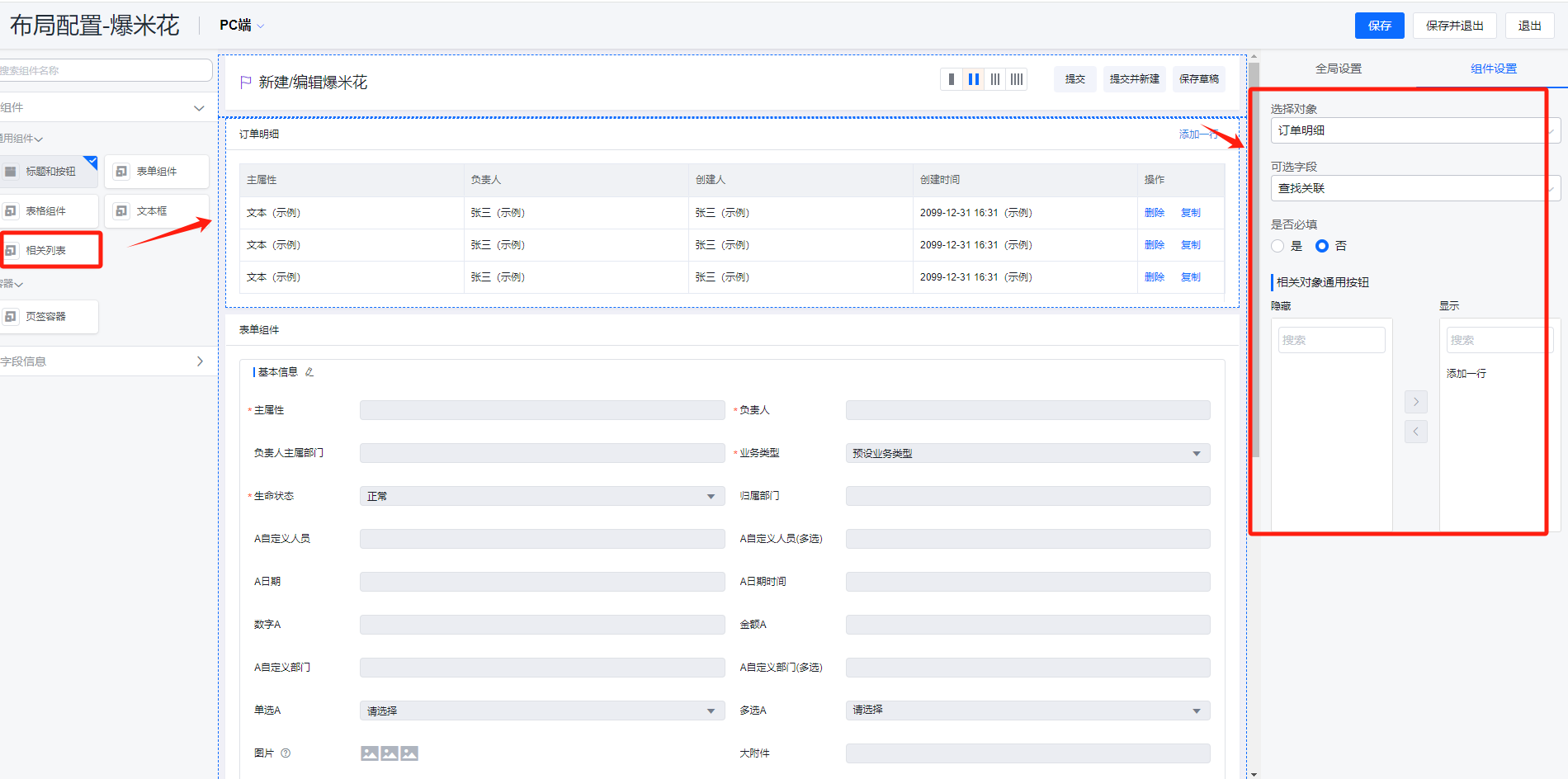Click the blue 保存 button
The image size is (1568, 779).
coord(1379,26)
